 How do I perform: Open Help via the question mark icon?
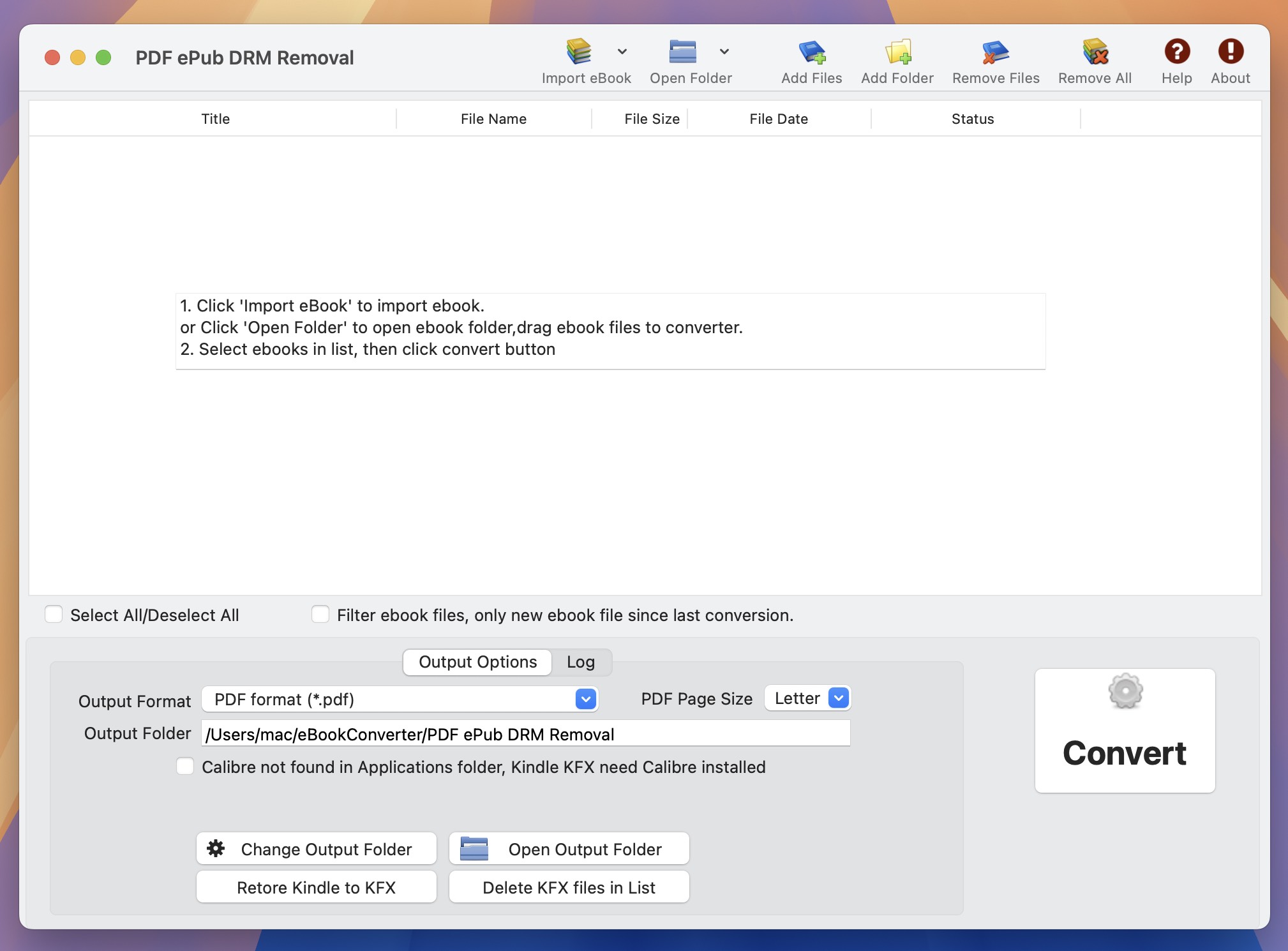pos(1176,51)
